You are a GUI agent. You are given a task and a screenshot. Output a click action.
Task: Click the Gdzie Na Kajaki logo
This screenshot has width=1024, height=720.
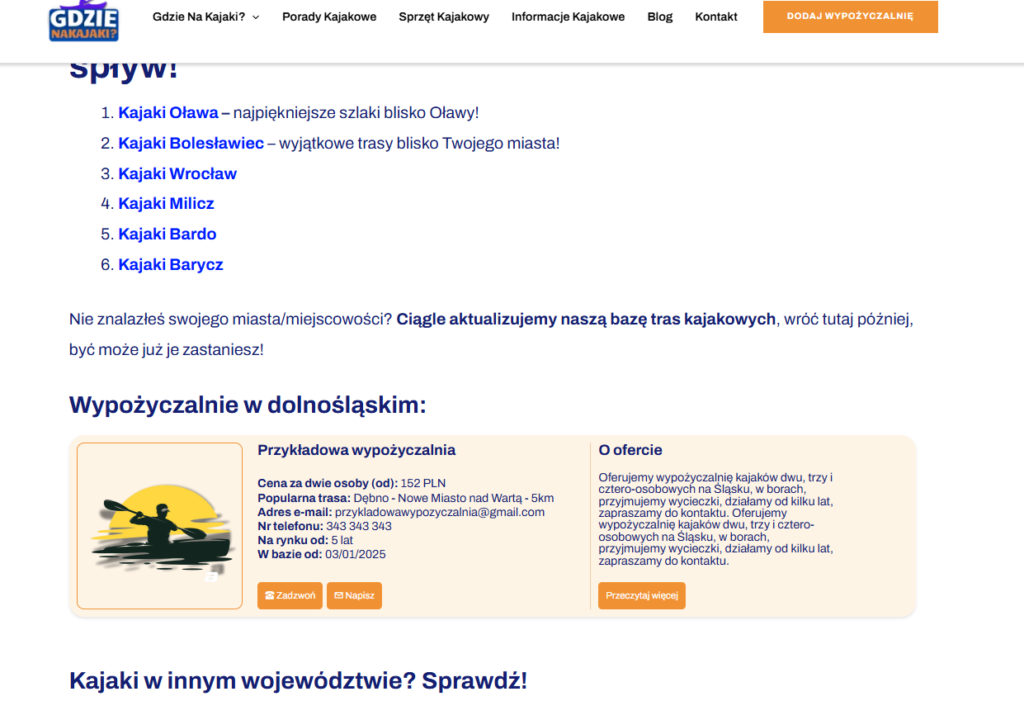pos(84,21)
